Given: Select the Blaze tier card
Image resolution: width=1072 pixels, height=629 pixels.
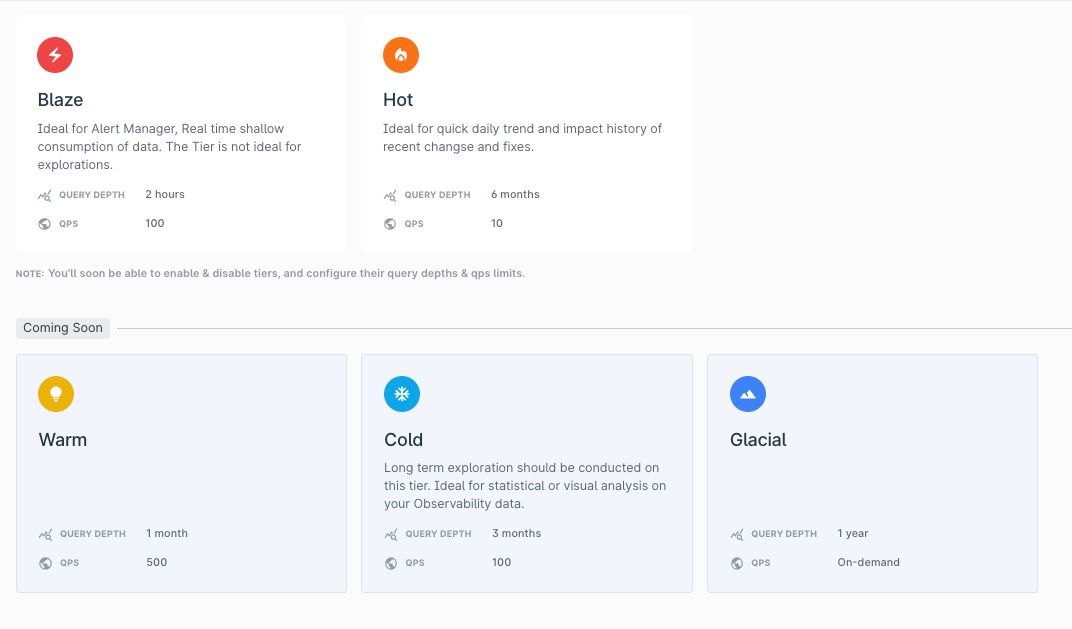Looking at the screenshot, I should click(181, 133).
